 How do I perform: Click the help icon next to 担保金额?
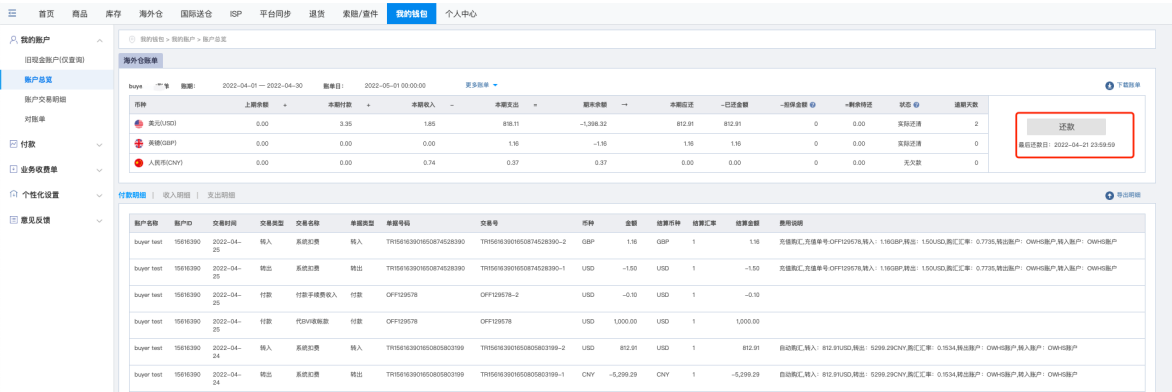click(812, 105)
